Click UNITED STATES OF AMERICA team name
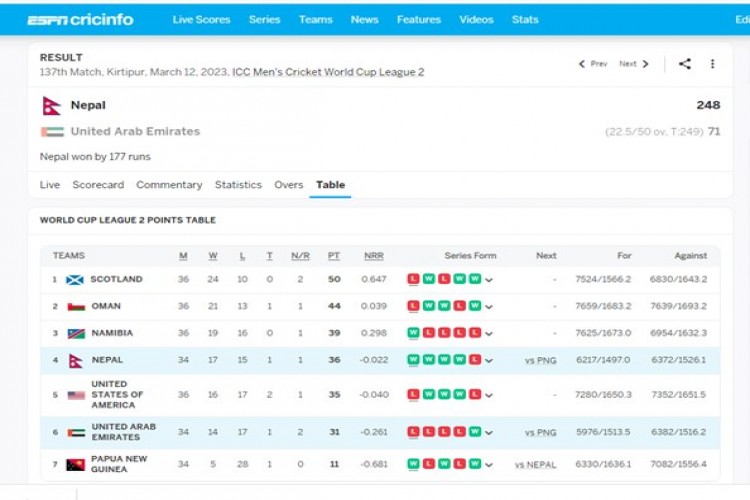Screen dimensions: 750x500 [117, 395]
